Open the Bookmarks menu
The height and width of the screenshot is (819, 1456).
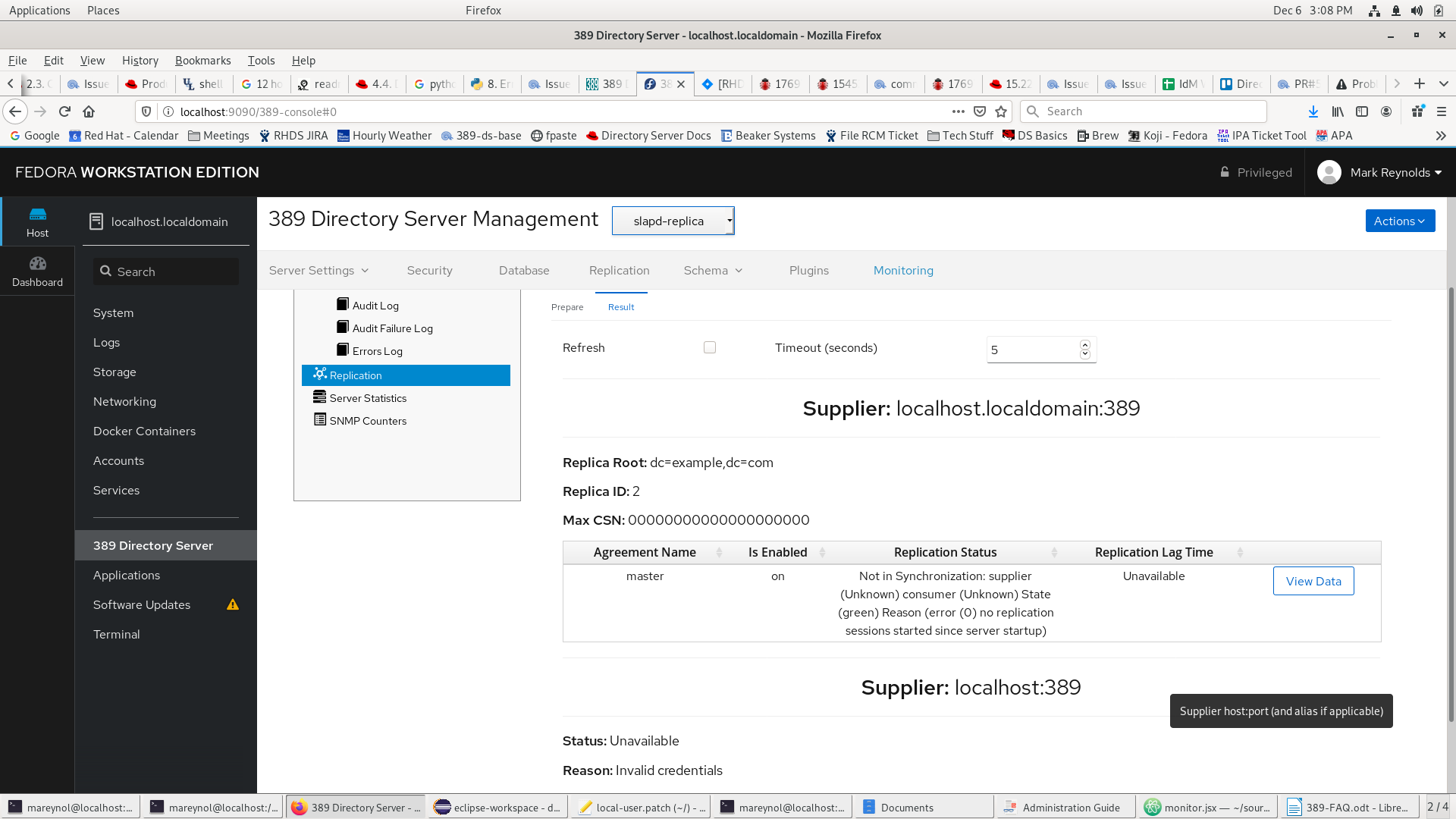coord(202,61)
